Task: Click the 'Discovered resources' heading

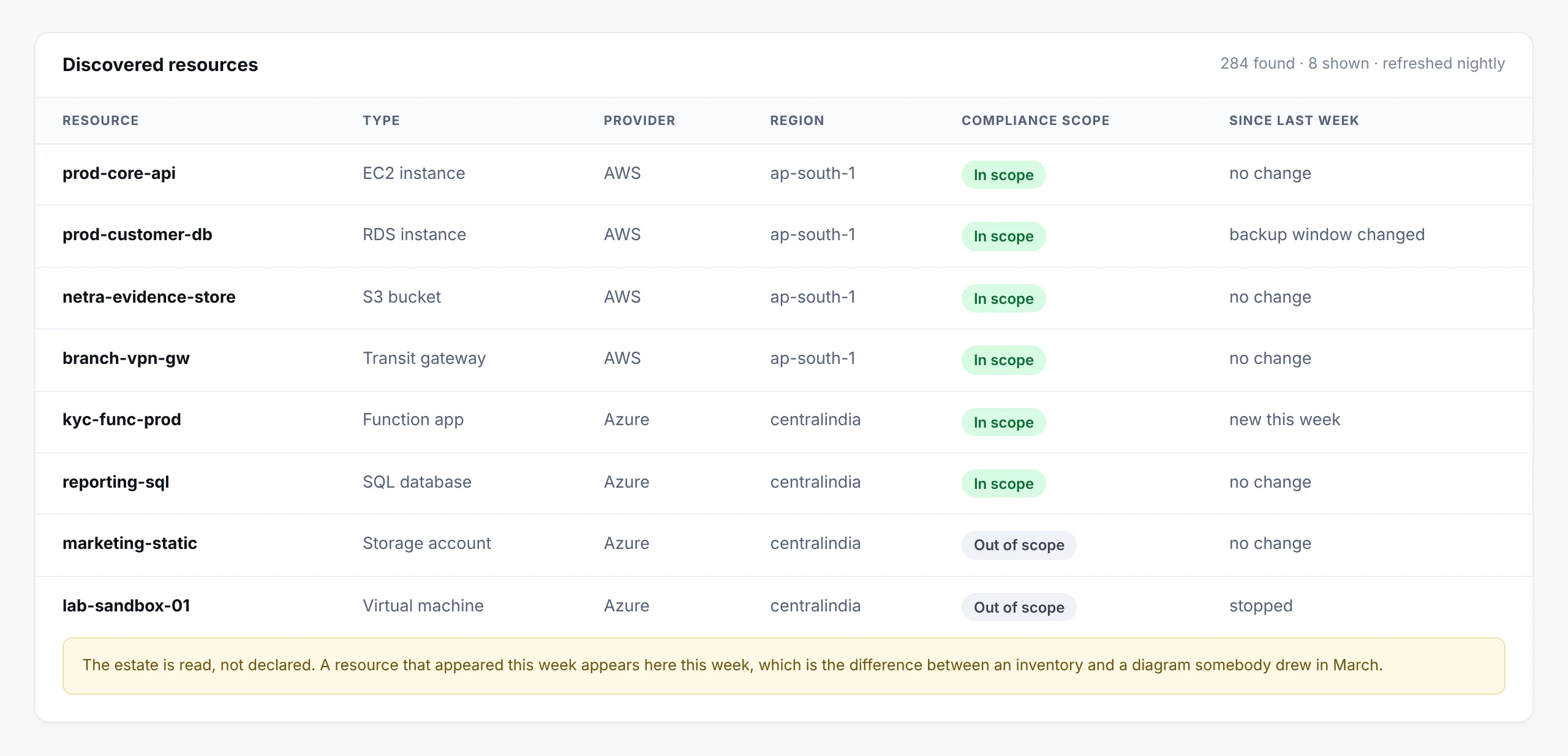Action: click(160, 64)
